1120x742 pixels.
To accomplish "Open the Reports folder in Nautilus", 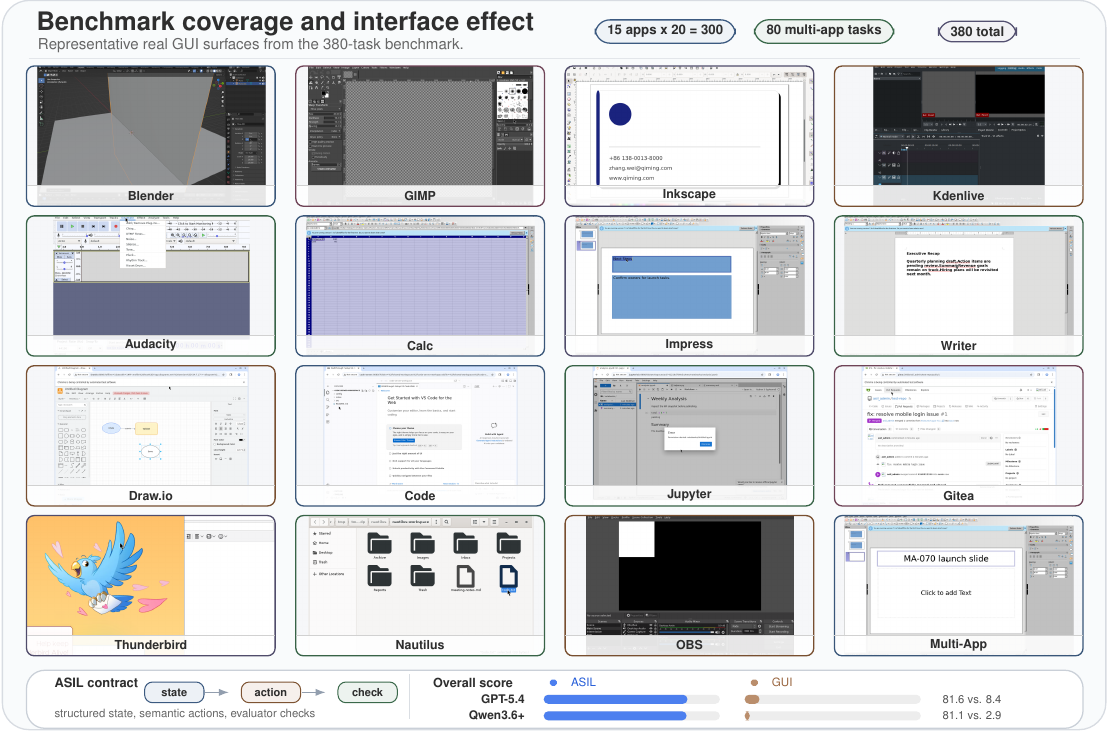I will point(379,576).
